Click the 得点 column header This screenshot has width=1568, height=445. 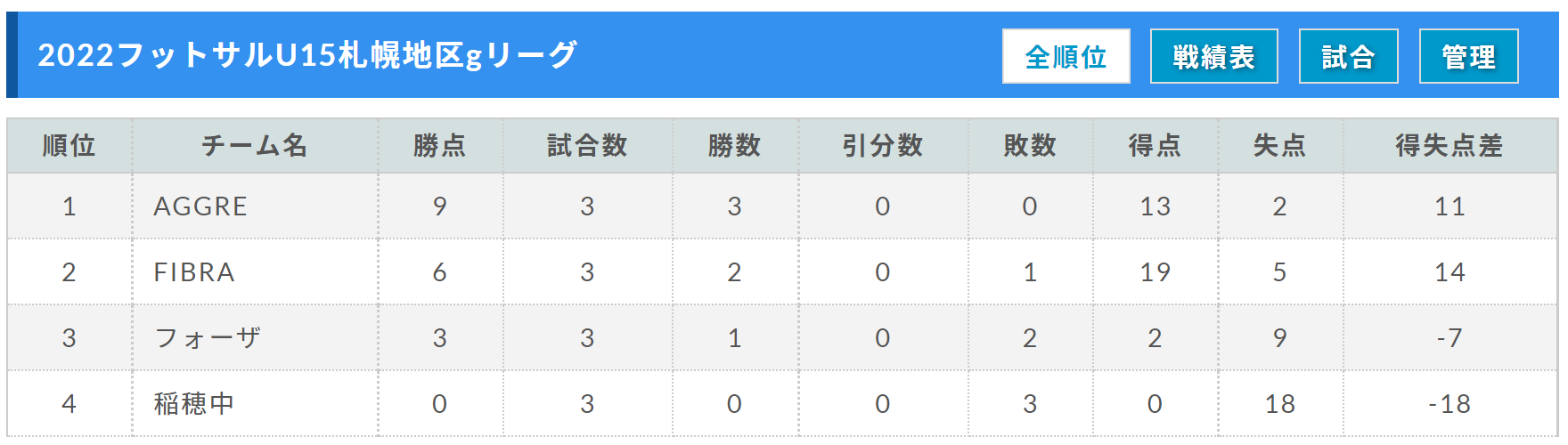[x=1156, y=145]
